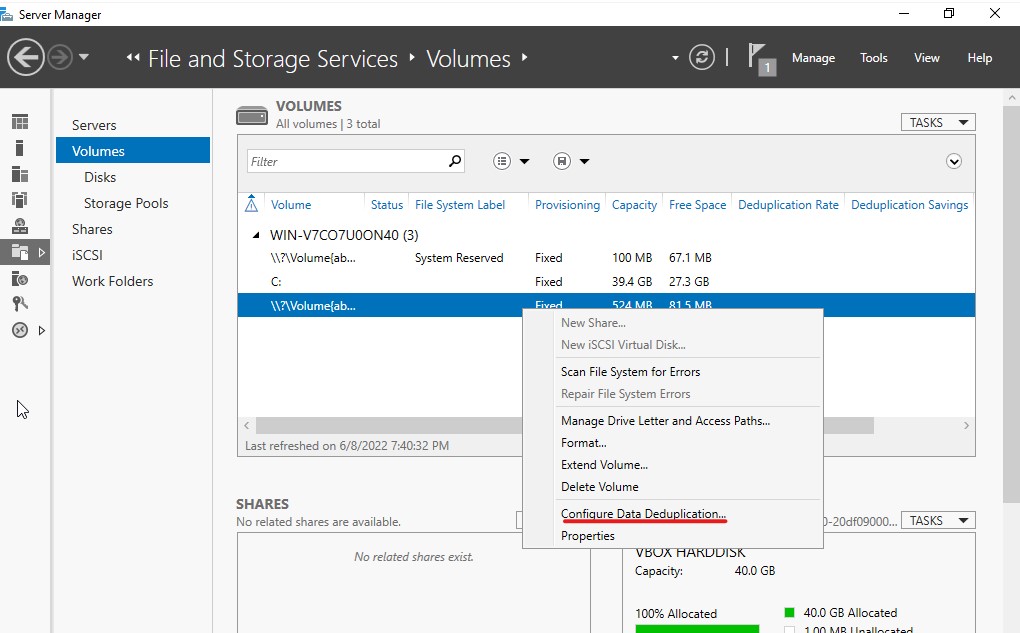The width and height of the screenshot is (1020, 633).
Task: Click the horizontal scrollbar left arrow
Action: [247, 425]
